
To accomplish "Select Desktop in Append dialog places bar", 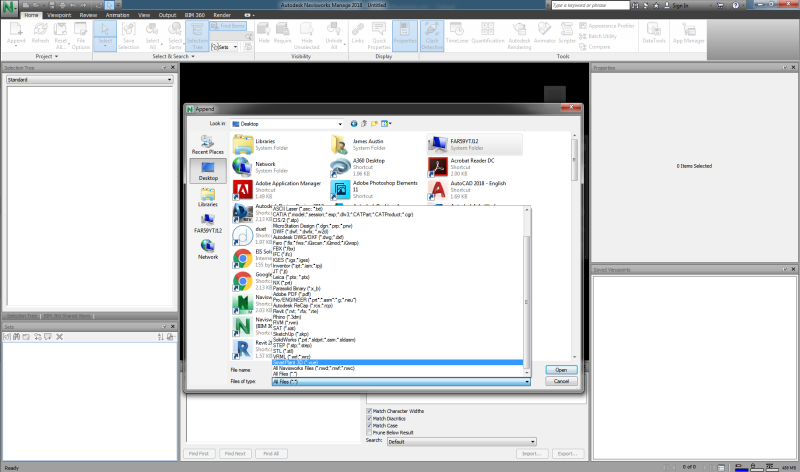I will 208,171.
